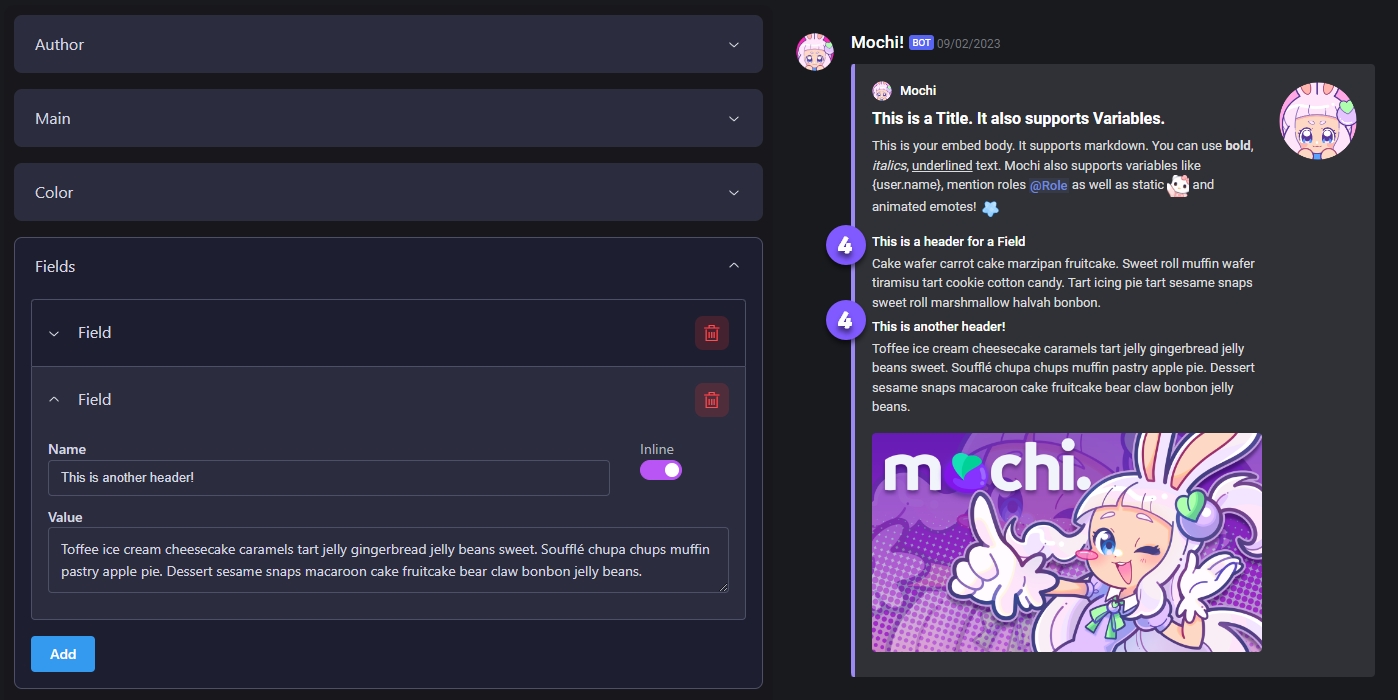The height and width of the screenshot is (700, 1398).
Task: Click the embed thumbnail image top right
Action: 1318,120
